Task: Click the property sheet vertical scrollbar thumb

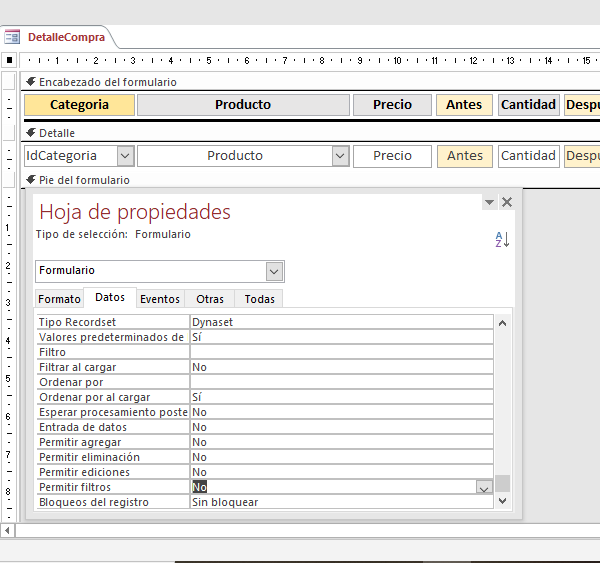Action: pyautogui.click(x=503, y=484)
